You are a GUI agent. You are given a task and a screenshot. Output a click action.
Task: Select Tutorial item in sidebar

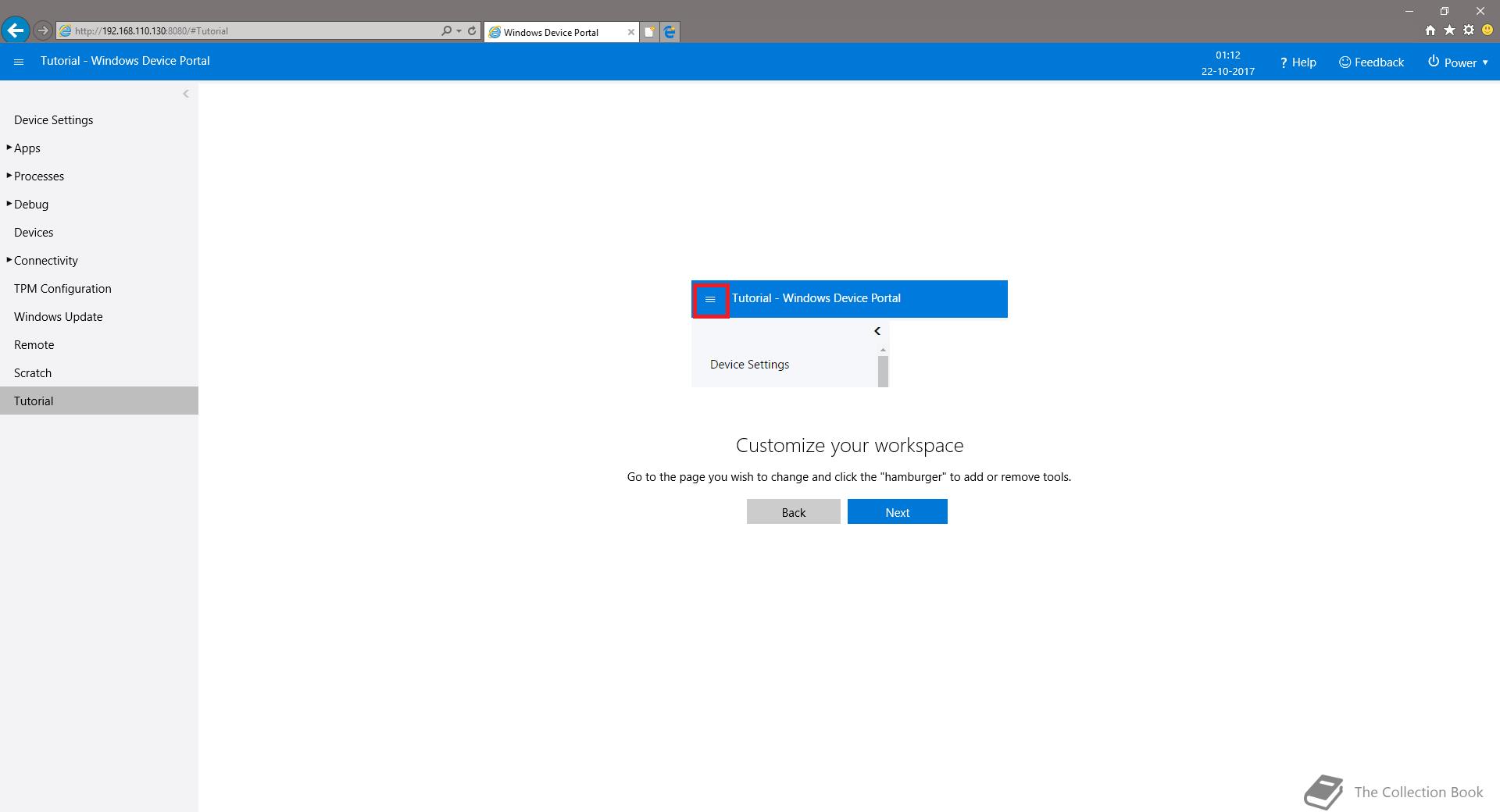[99, 401]
